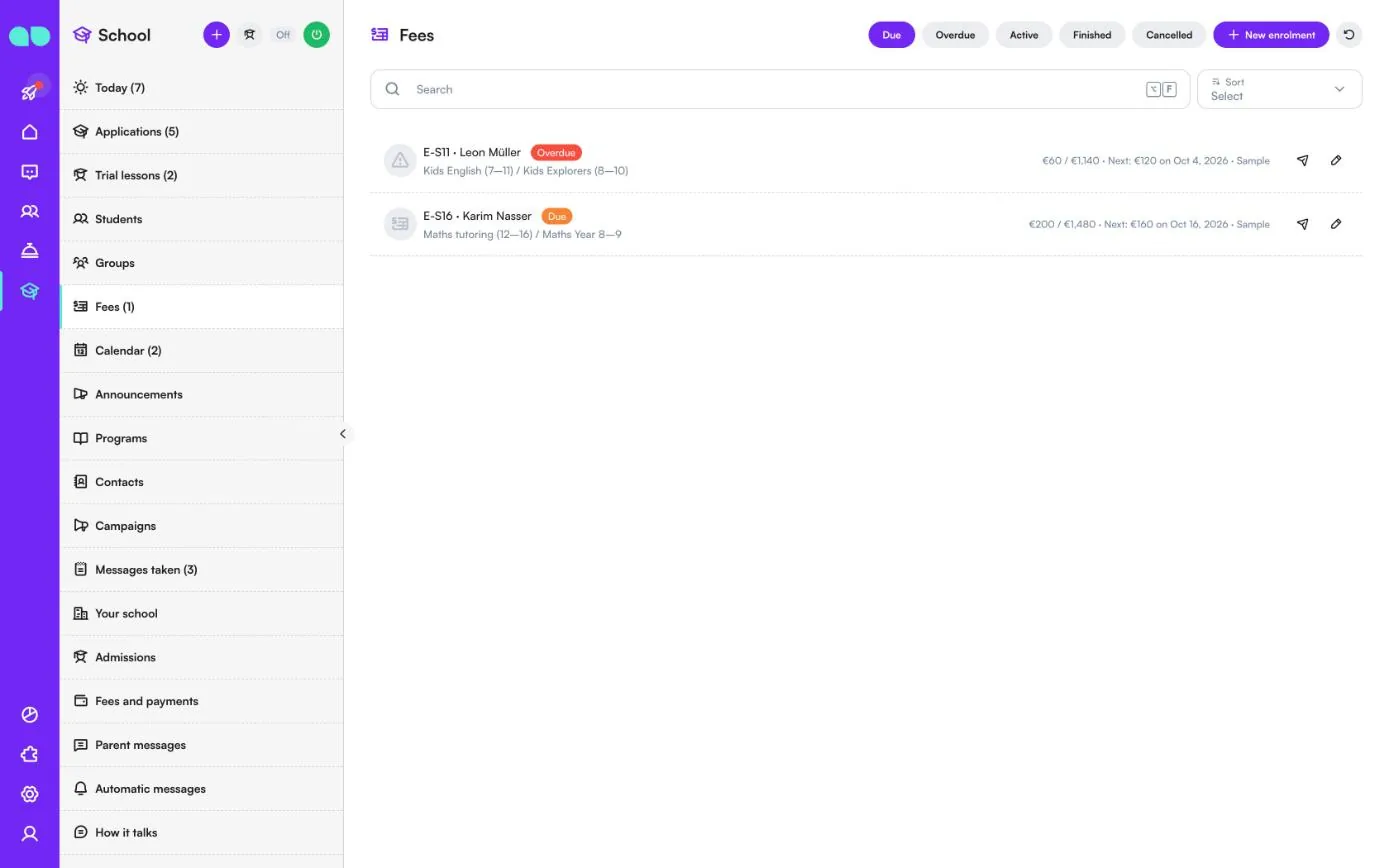1389x868 pixels.
Task: Go to Trial lessons (2)
Action: (x=201, y=175)
